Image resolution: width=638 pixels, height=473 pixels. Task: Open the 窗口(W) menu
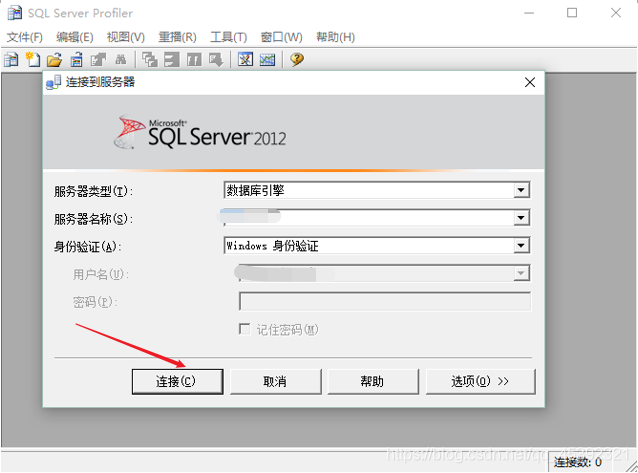282,37
